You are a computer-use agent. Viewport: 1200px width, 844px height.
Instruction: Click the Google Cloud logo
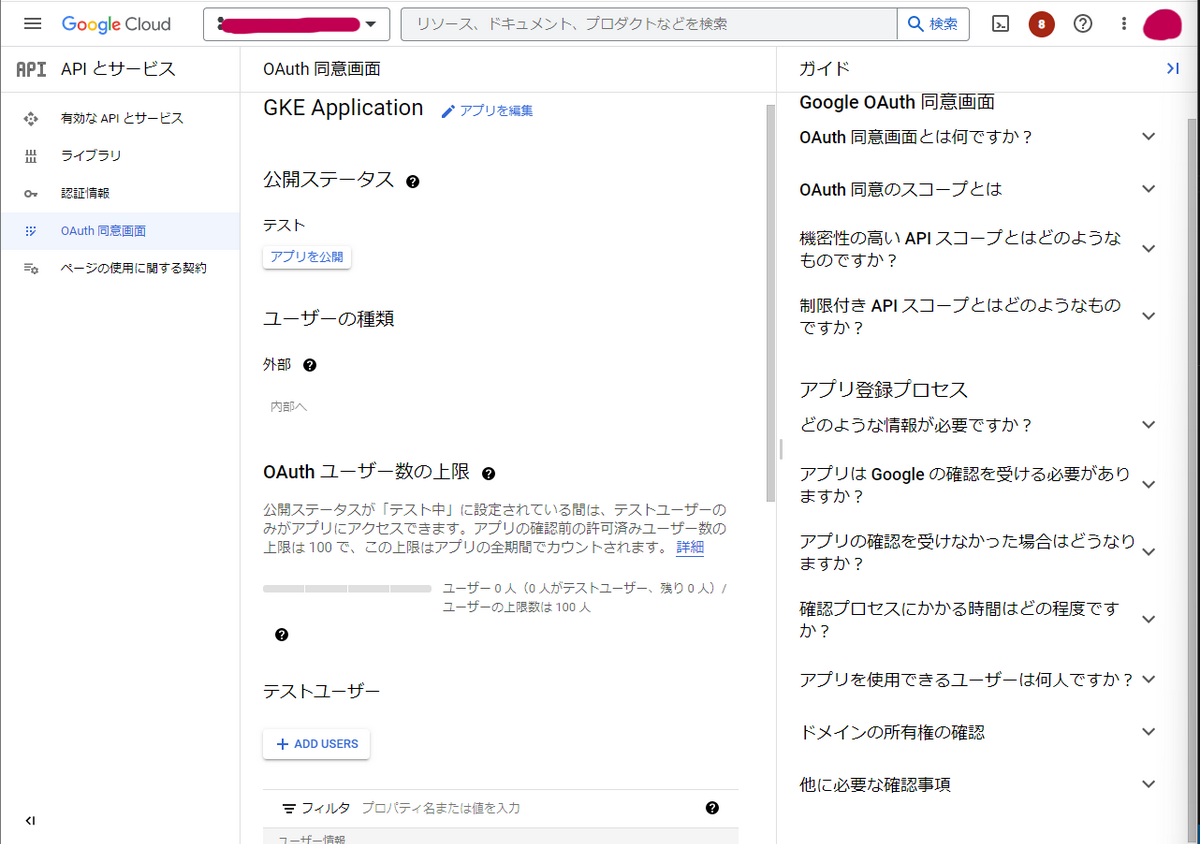point(116,24)
